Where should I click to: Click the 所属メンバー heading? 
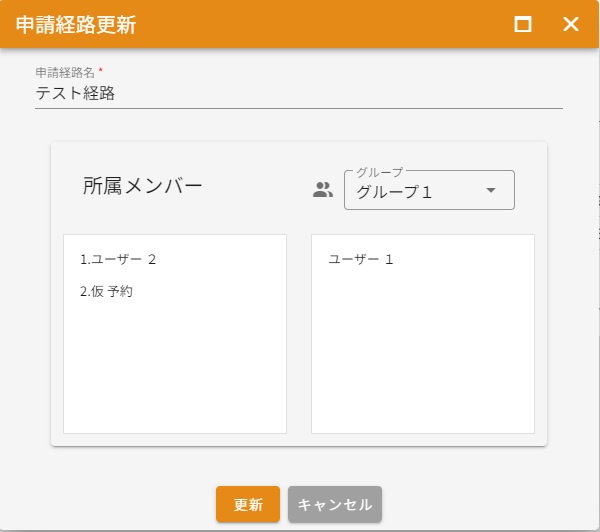142,185
